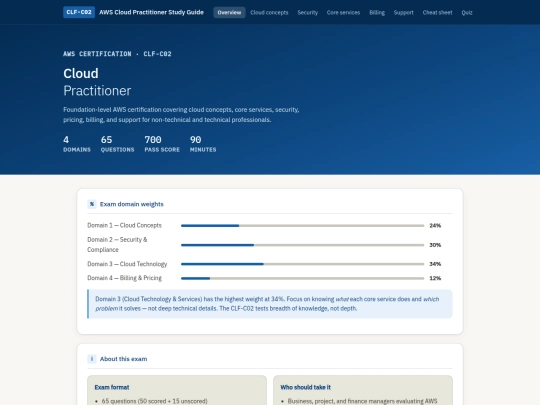View the Cheat sheet tab

click(x=437, y=12)
